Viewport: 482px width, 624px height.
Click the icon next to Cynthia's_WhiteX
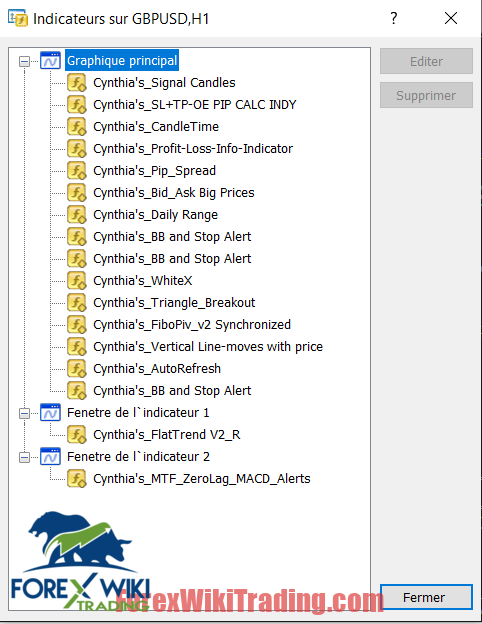[76, 281]
